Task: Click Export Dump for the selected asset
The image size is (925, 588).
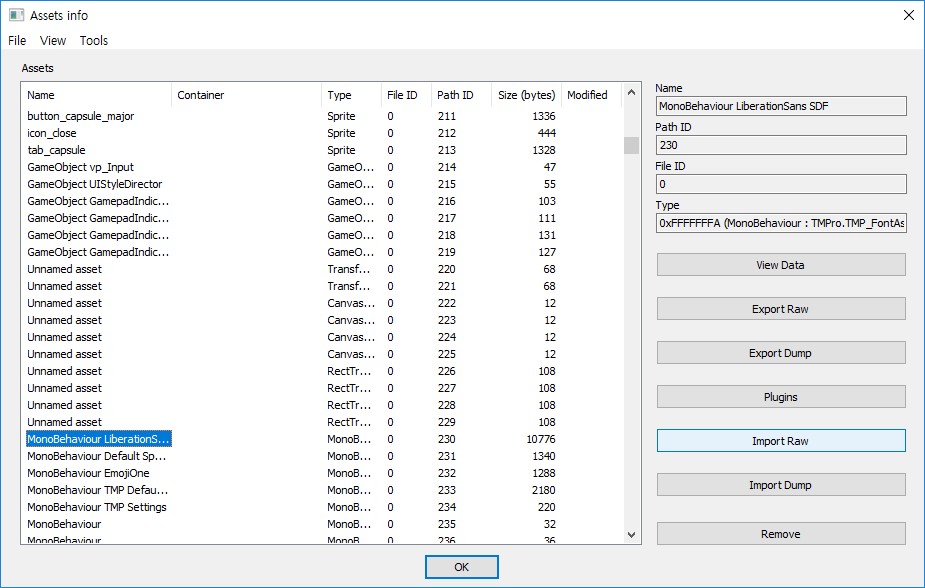Action: click(780, 352)
